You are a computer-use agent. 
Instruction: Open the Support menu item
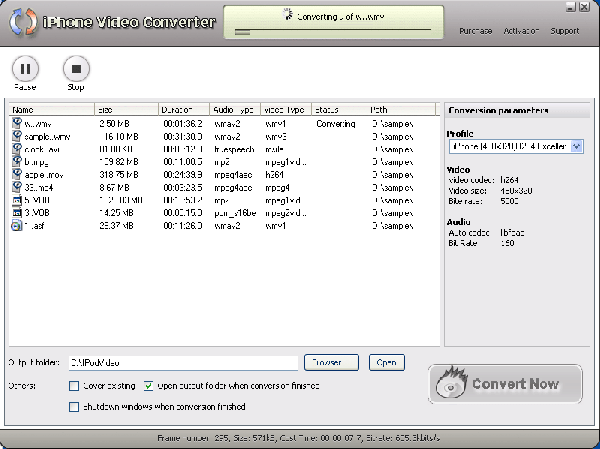click(564, 31)
